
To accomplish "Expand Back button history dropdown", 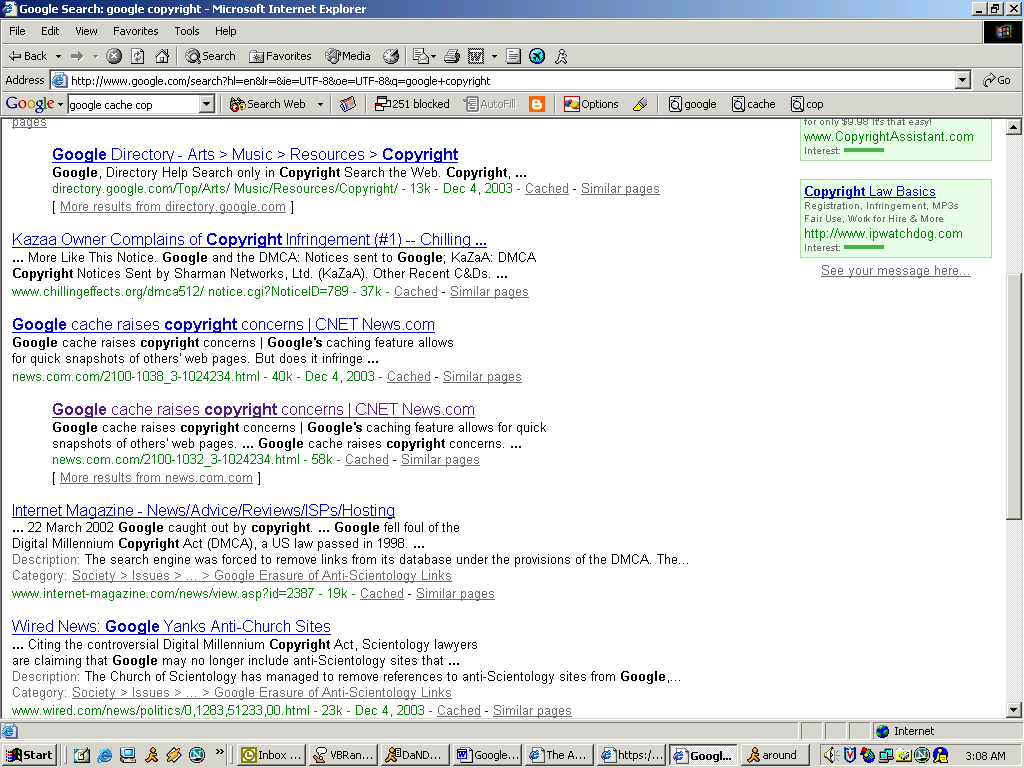I will coord(58,57).
